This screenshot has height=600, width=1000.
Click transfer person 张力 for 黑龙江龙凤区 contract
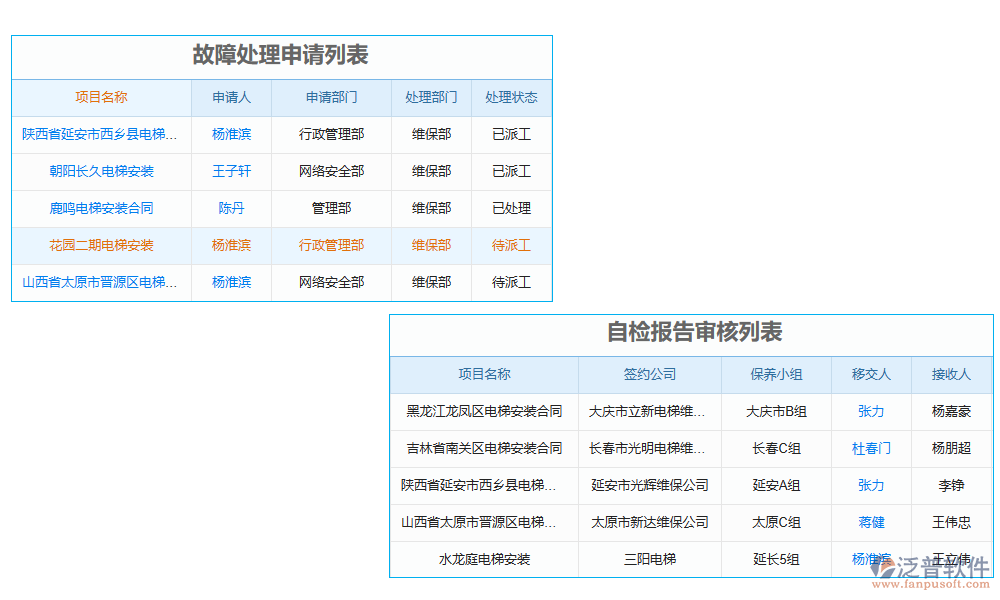coord(870,411)
